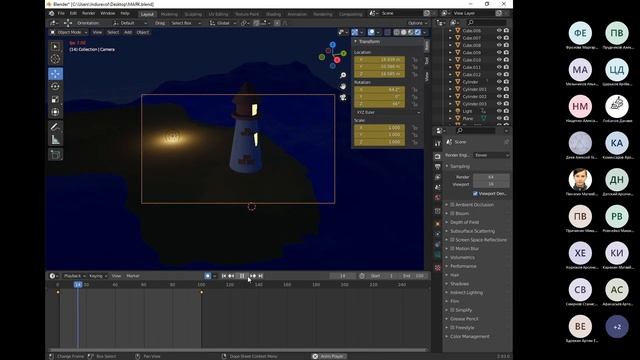Viewport: 640px width, 360px height.
Task: Jump to the timeline start frame
Action: (x=224, y=276)
